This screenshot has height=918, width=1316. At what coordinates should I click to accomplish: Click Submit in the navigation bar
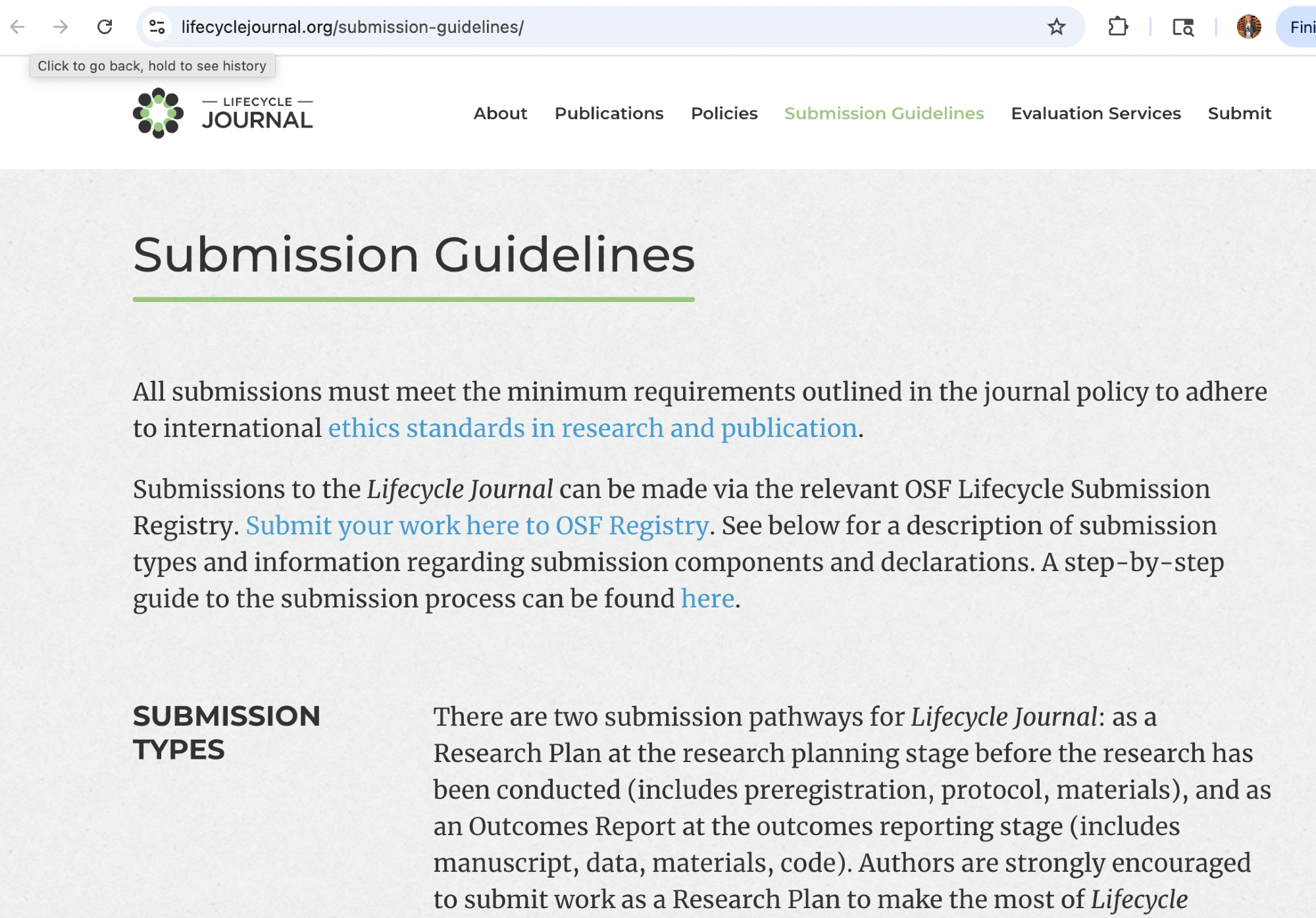point(1239,113)
